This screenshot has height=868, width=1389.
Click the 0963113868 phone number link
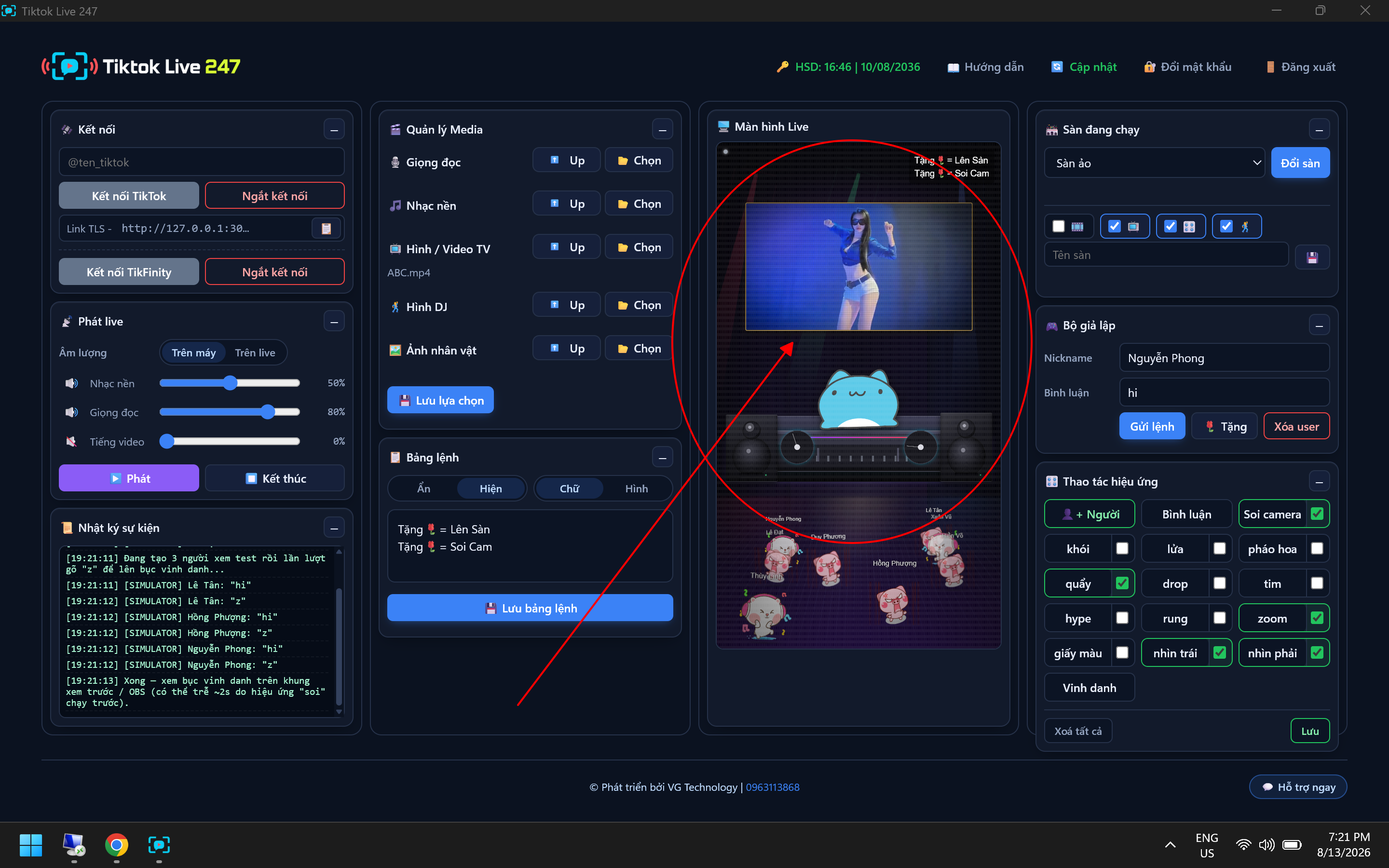[772, 787]
